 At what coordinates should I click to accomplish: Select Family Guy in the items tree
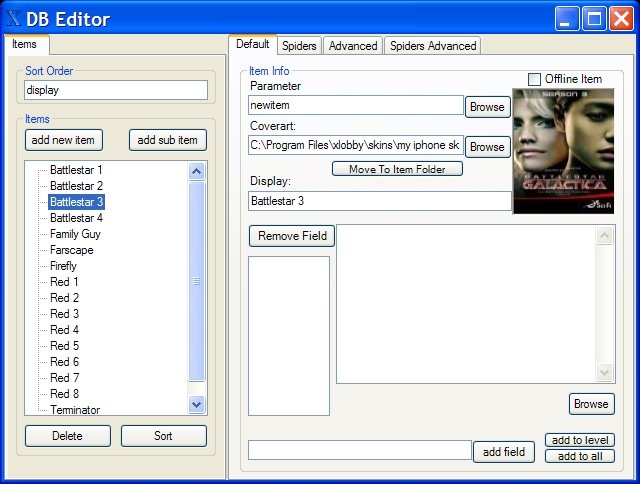75,234
